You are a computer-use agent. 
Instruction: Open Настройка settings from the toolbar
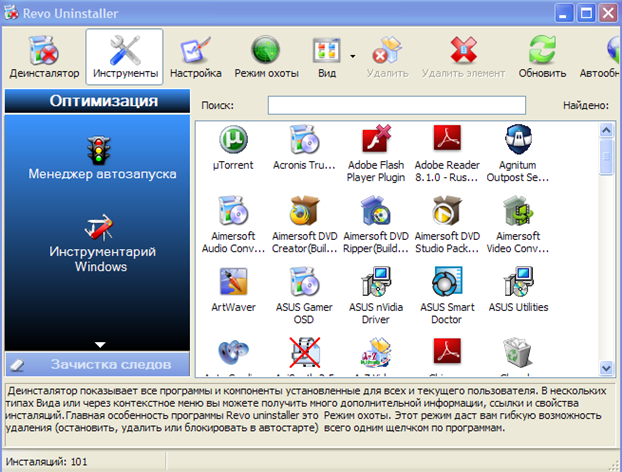195,57
